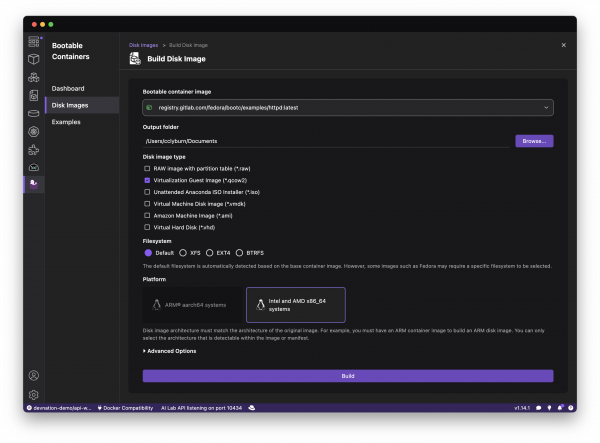Open the Extensions puzzle icon
This screenshot has height=443, width=600.
pos(34,149)
